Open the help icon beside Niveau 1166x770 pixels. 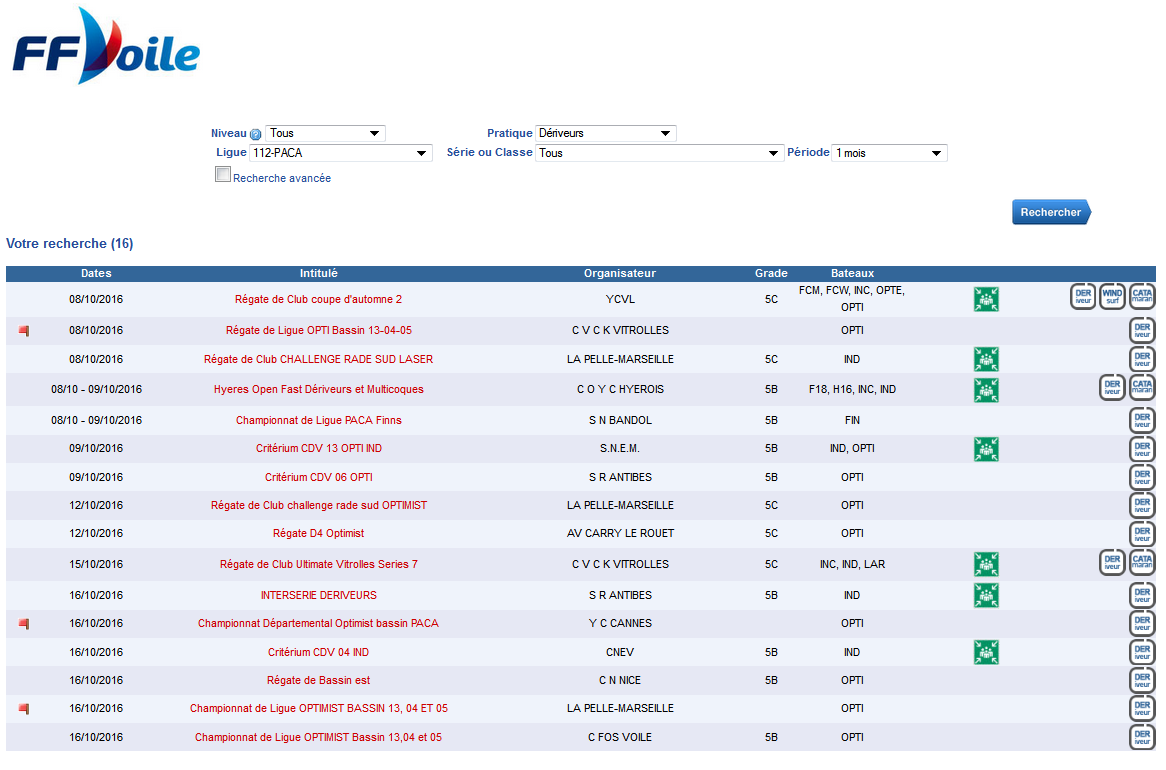pos(255,135)
